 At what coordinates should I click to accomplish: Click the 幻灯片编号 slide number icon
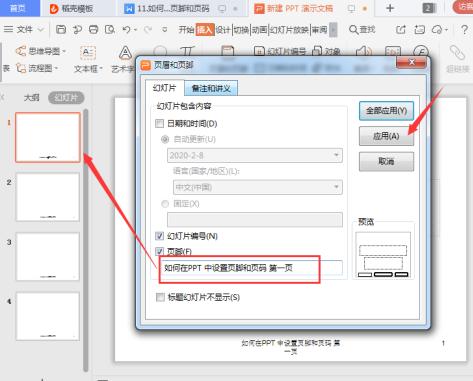[259, 51]
